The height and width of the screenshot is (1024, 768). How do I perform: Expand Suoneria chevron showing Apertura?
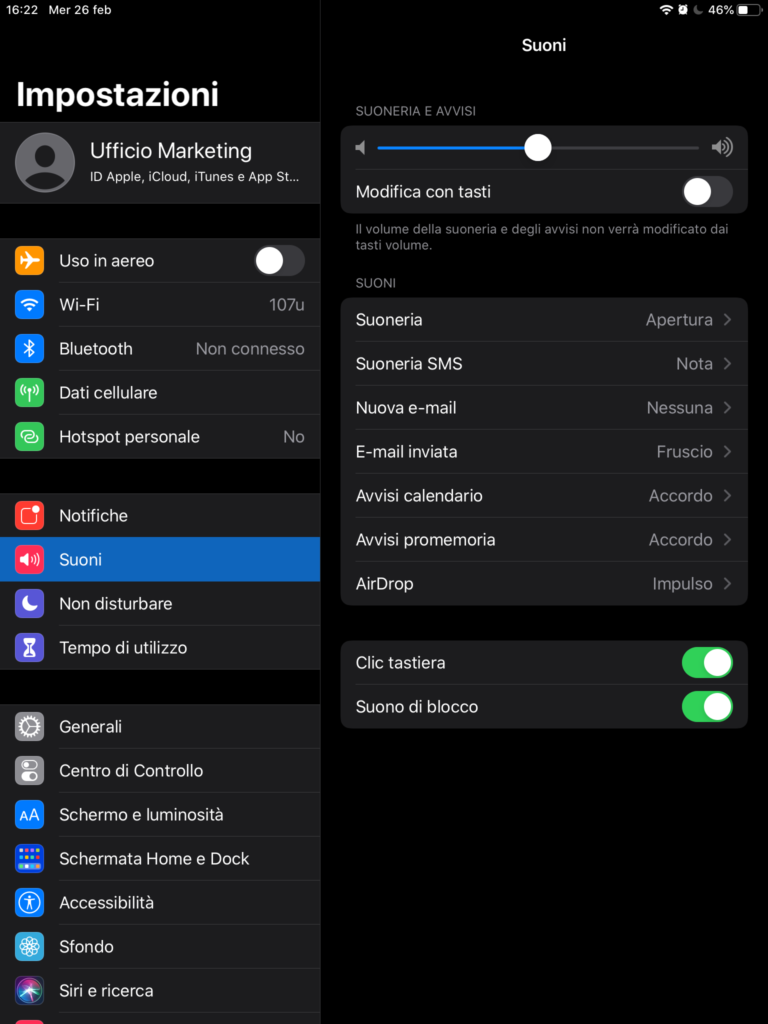727,320
